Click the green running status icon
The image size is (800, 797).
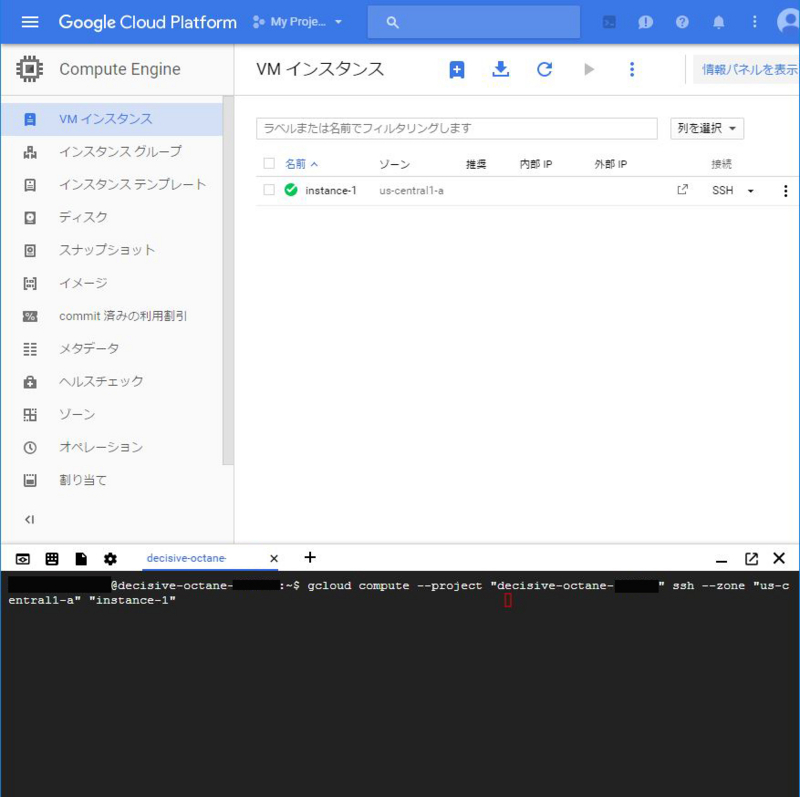[291, 190]
